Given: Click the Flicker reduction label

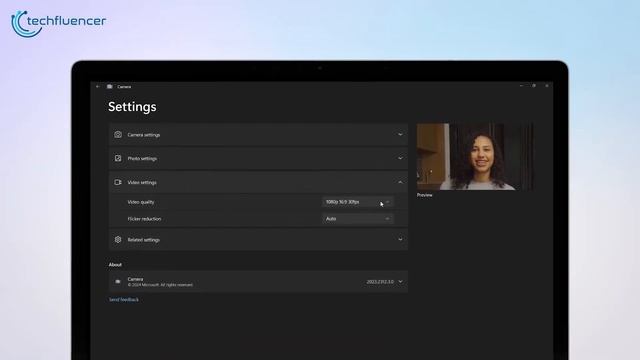Looking at the screenshot, I should pos(144,219).
